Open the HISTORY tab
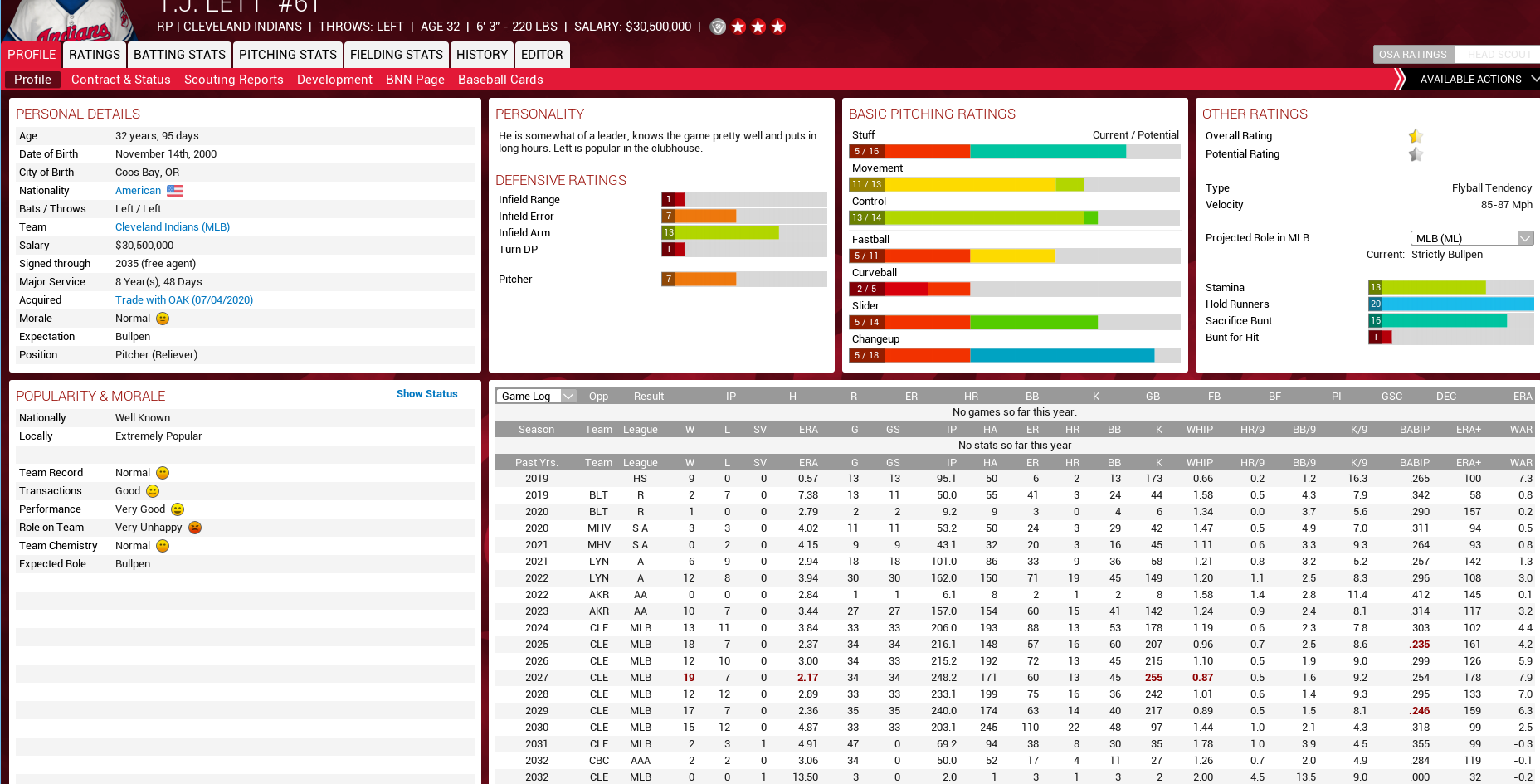 [x=482, y=55]
